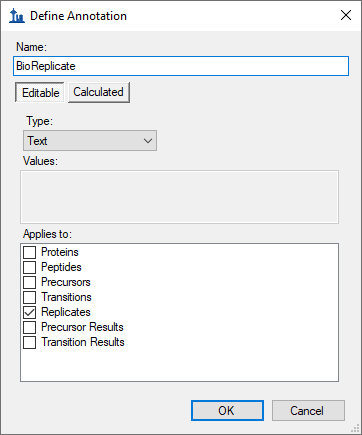Confirm the annotation with OK
This screenshot has height=435, width=362.
(x=227, y=411)
